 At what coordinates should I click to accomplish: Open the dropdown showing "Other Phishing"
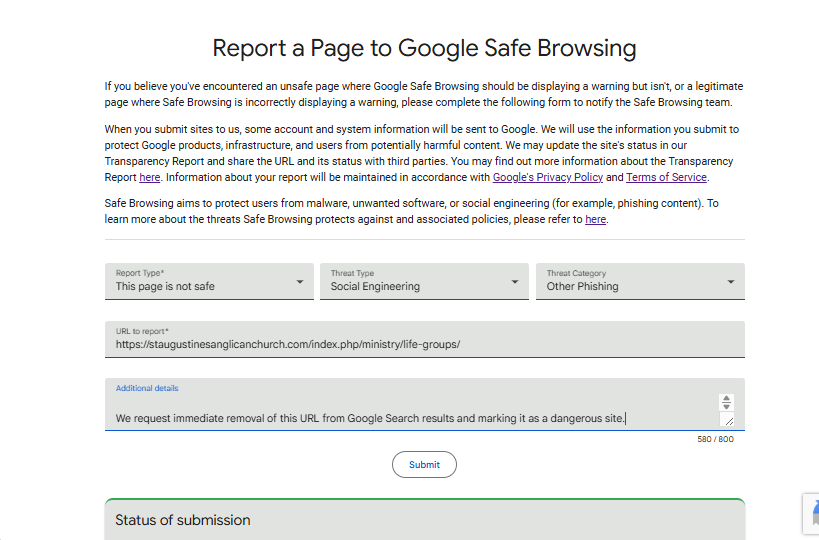point(640,281)
